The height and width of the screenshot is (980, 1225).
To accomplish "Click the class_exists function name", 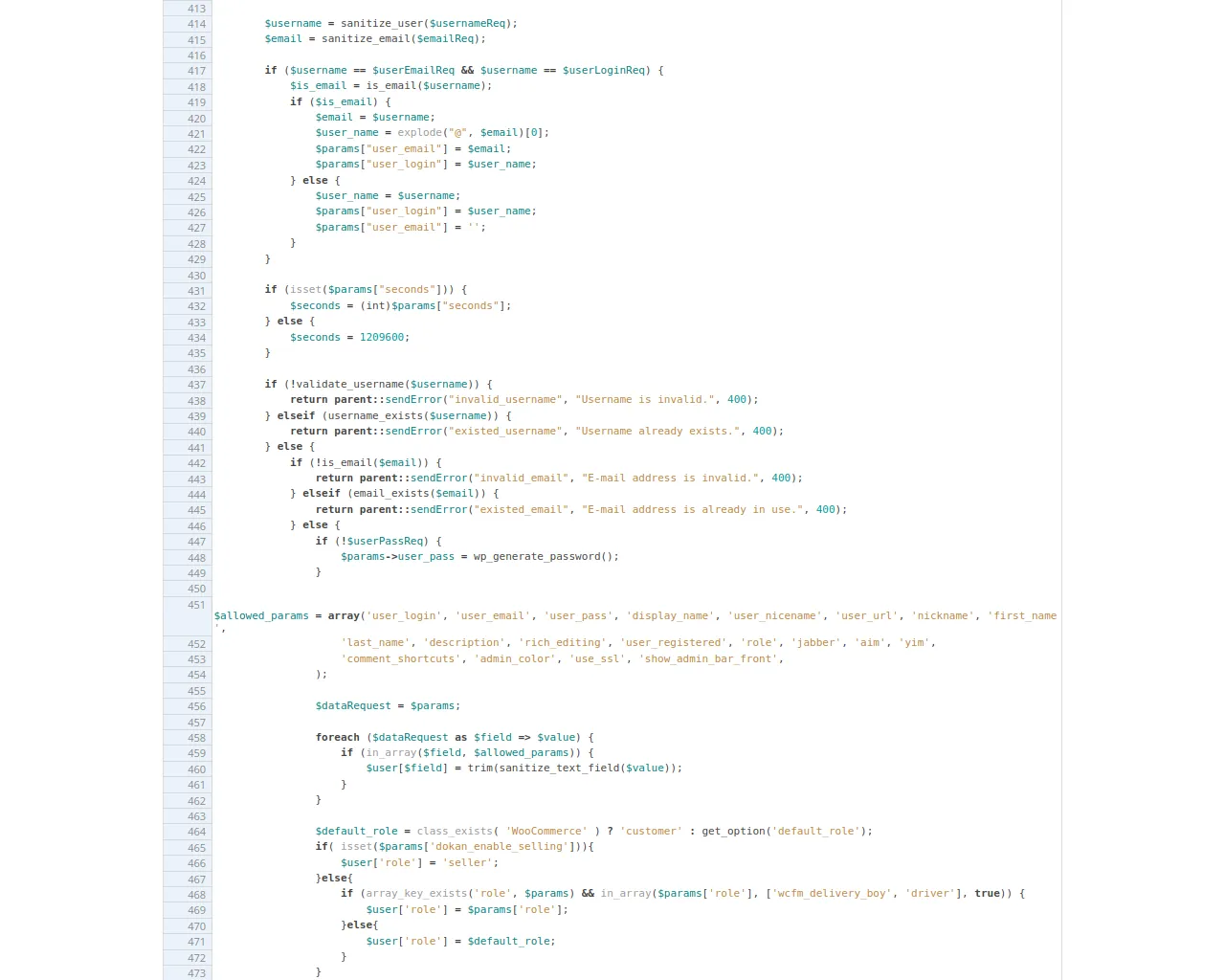I will pos(455,831).
